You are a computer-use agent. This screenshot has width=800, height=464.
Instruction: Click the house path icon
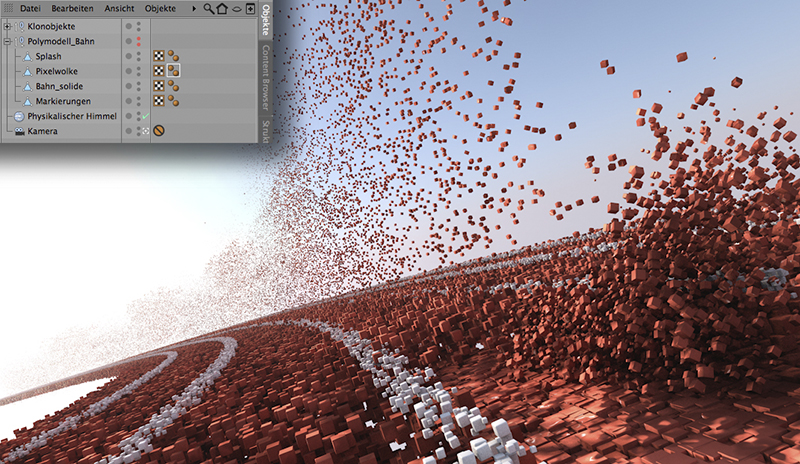click(222, 9)
